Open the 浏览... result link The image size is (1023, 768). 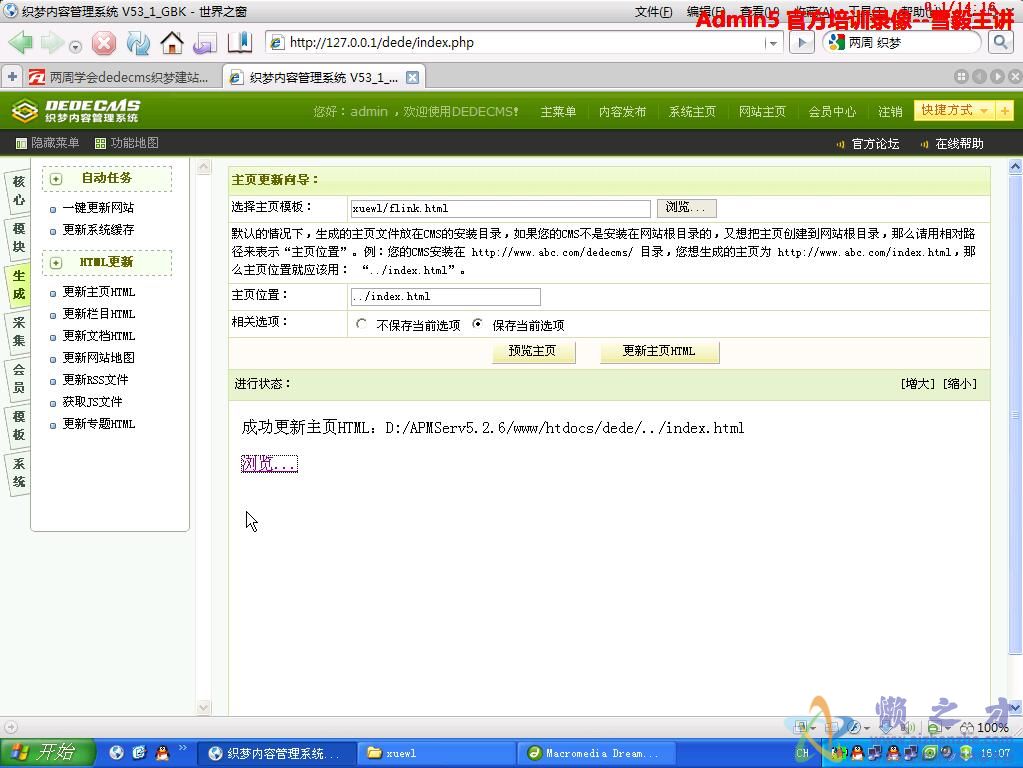(x=268, y=462)
